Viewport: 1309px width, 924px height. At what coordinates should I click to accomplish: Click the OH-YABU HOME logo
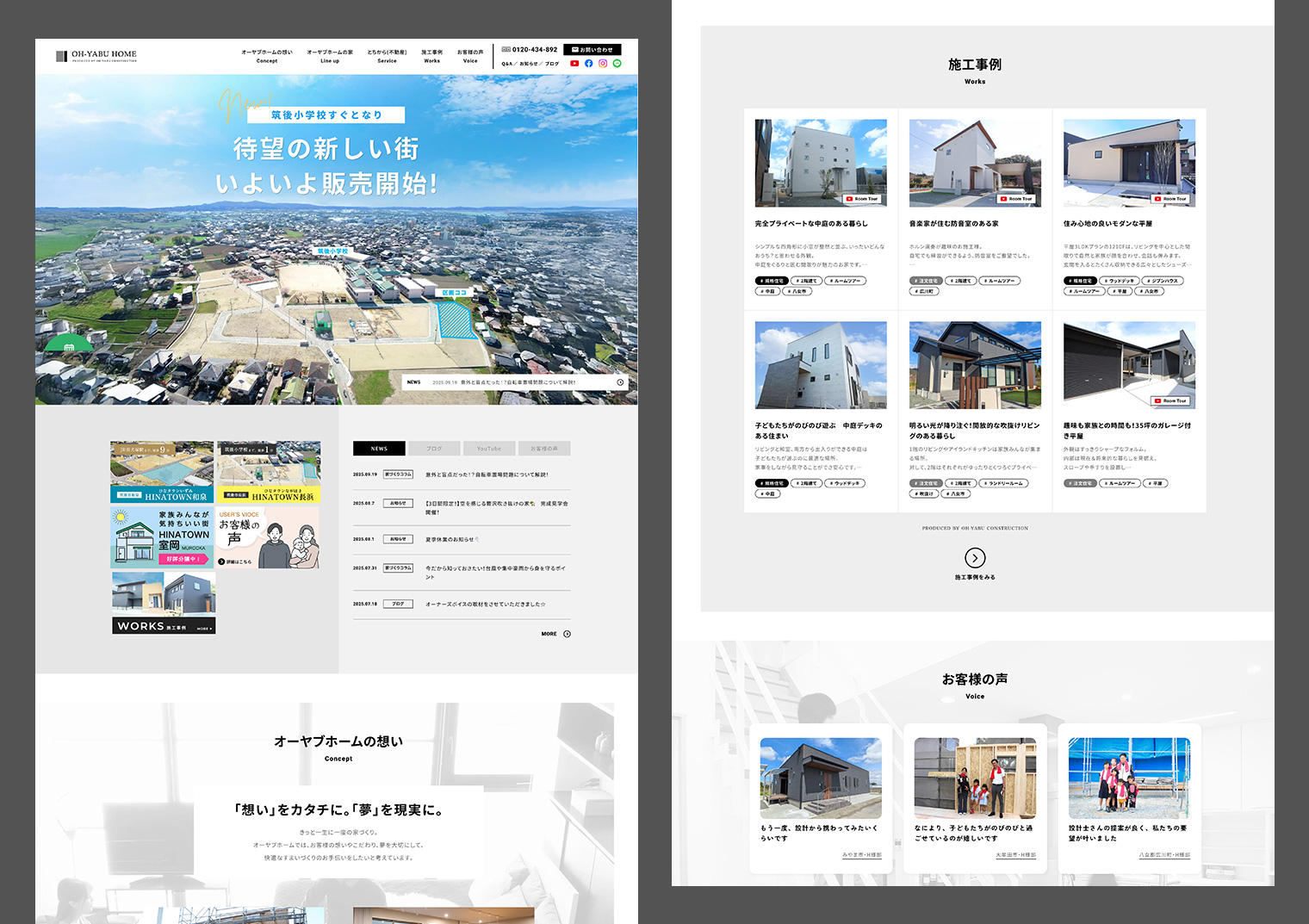(x=96, y=56)
